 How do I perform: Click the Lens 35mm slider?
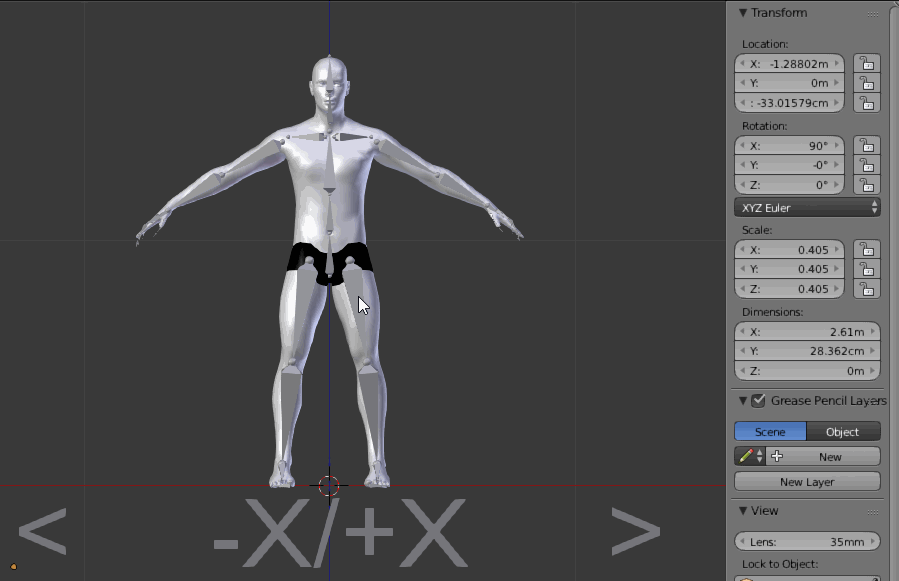(x=806, y=540)
